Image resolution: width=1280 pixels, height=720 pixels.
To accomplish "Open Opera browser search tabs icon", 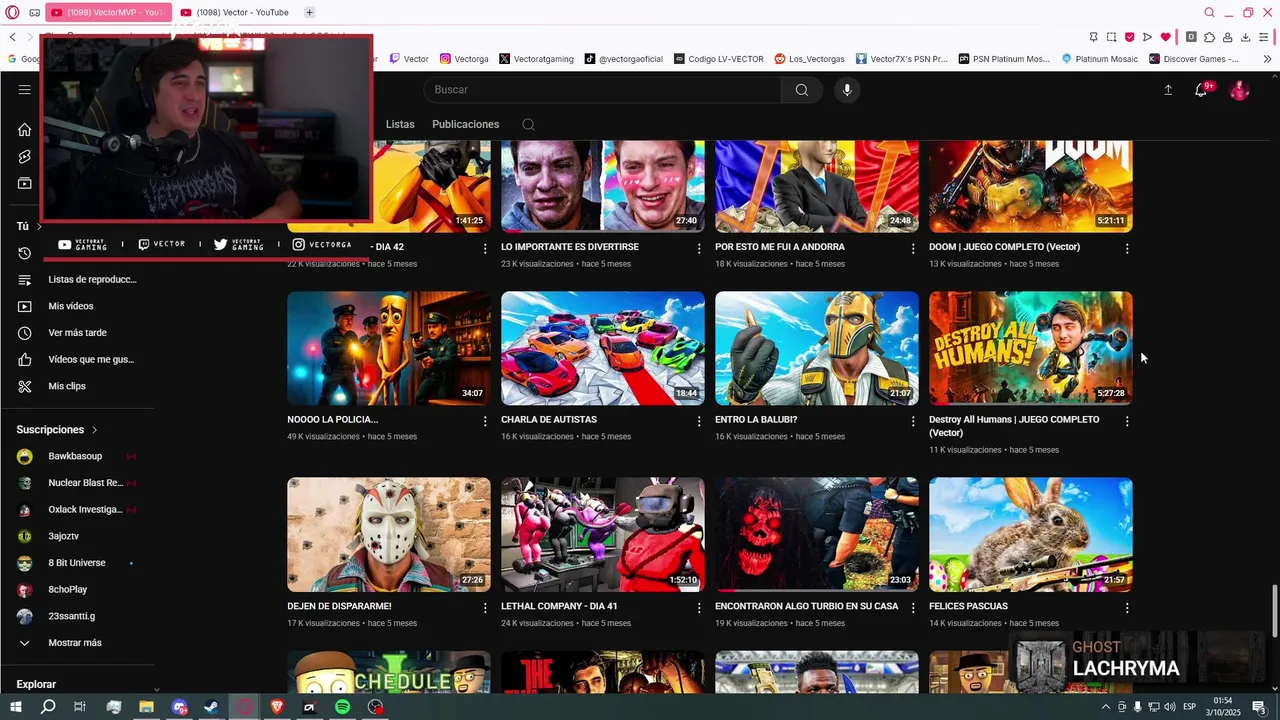I will click(1209, 12).
